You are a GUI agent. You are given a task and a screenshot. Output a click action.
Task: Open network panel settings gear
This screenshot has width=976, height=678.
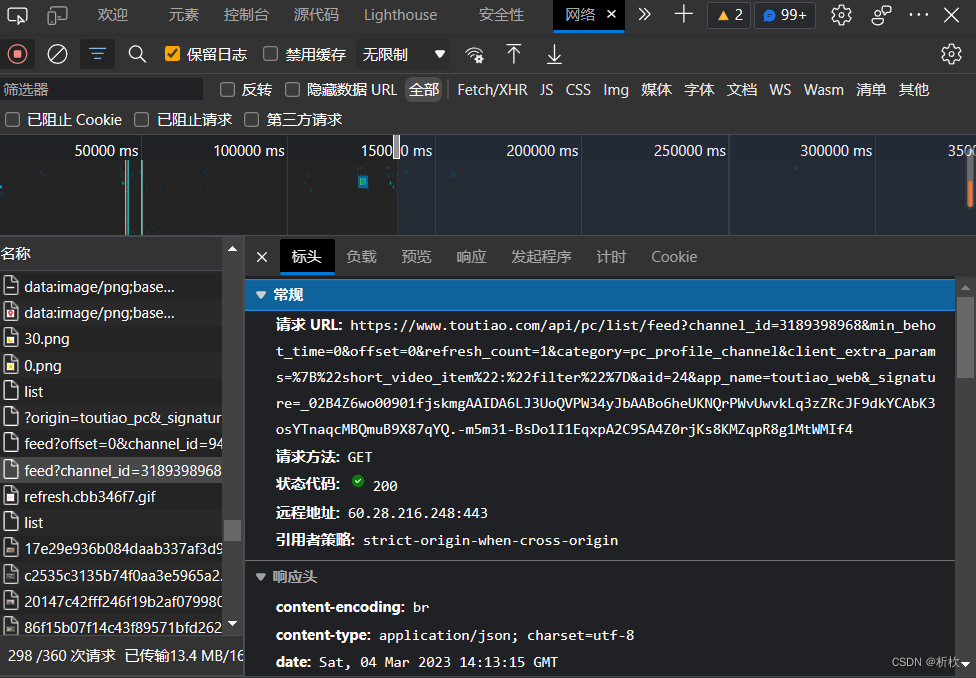click(951, 55)
